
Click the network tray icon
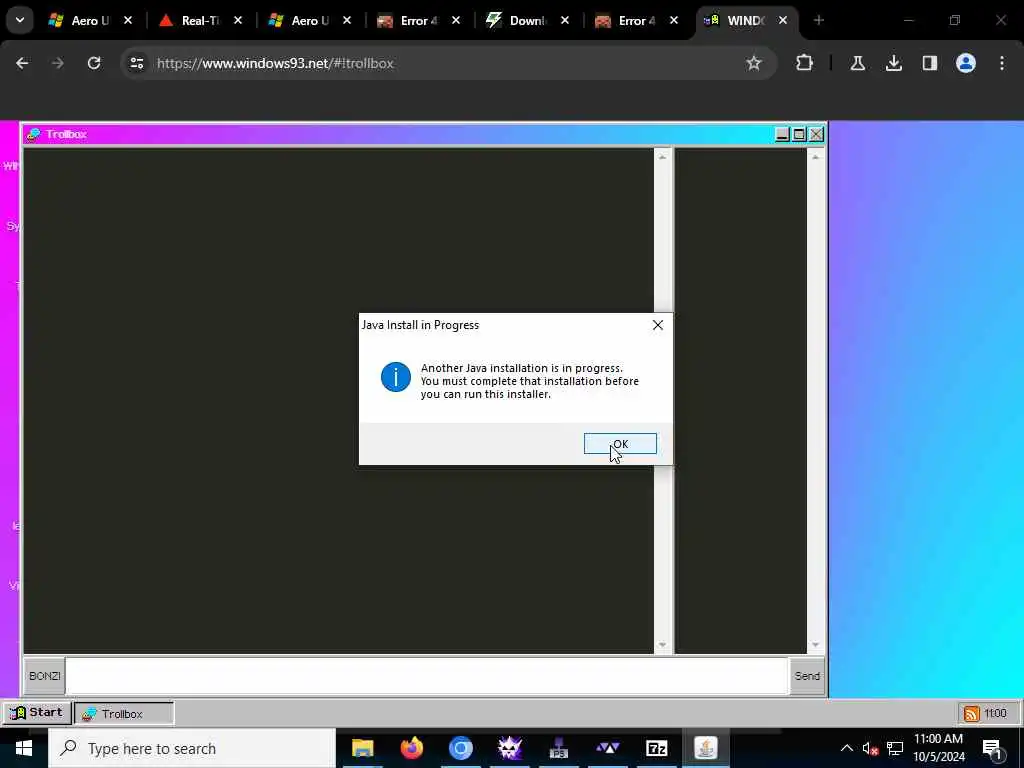coord(895,748)
